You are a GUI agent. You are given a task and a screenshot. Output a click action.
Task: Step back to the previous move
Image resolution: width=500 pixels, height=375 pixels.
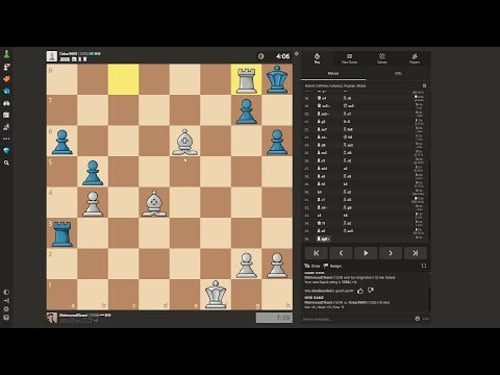(341, 253)
